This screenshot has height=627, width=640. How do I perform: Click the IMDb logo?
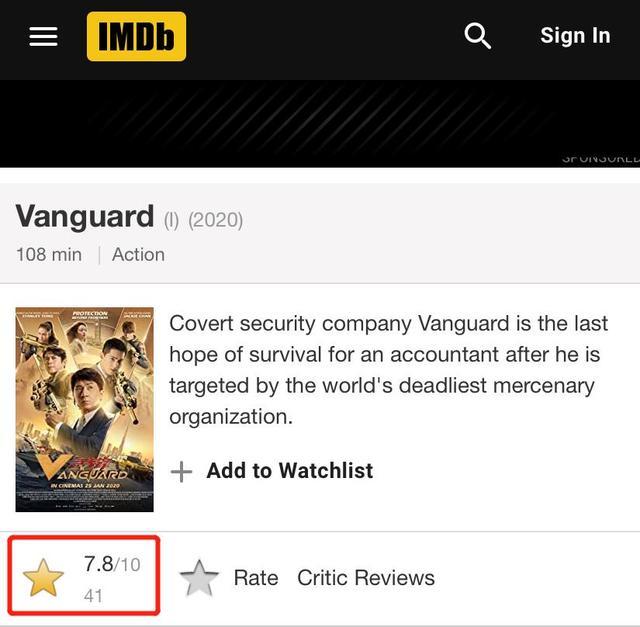click(136, 37)
